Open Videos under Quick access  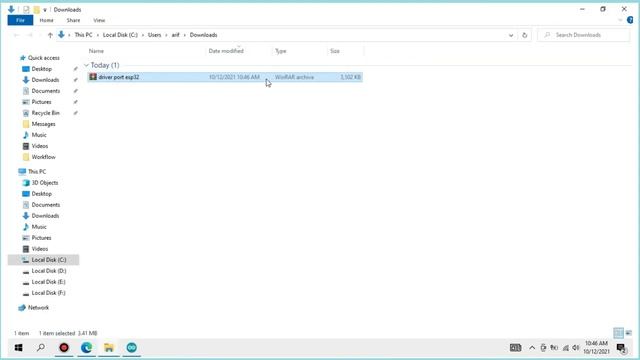[40, 146]
